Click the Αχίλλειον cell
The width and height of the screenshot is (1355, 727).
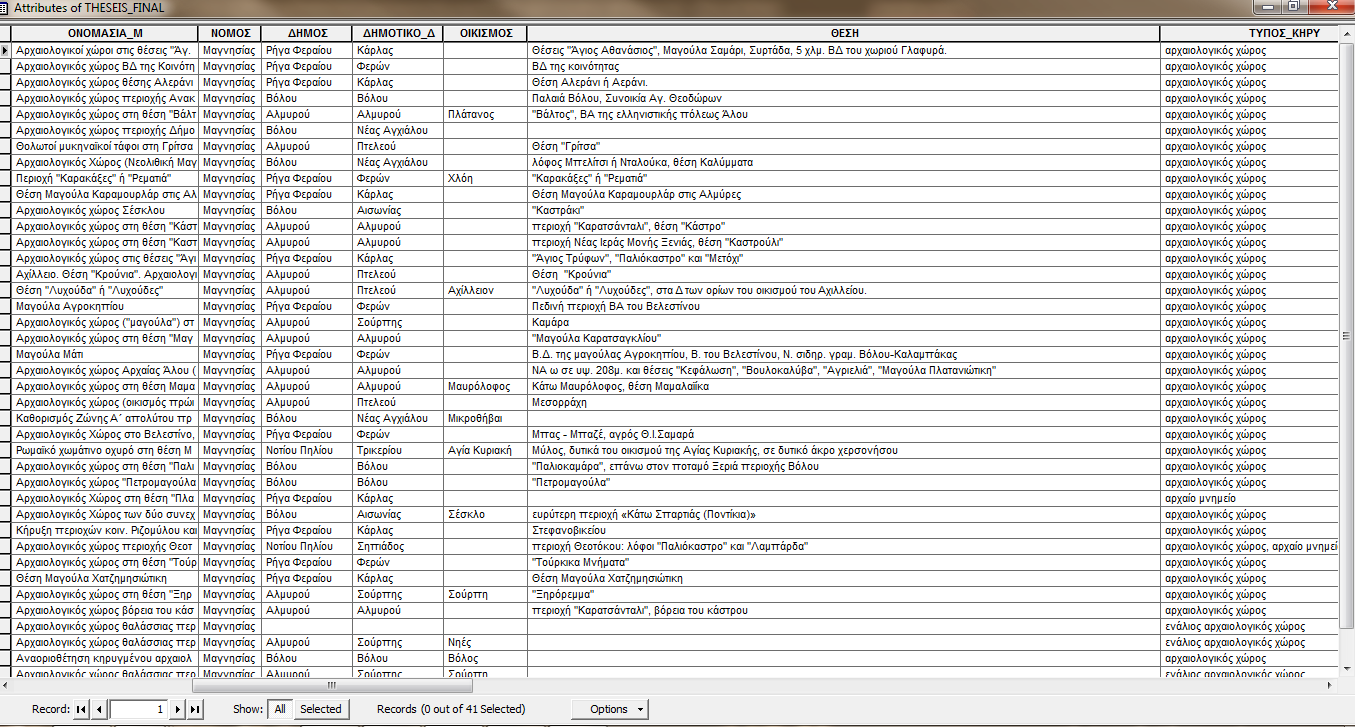click(x=486, y=290)
